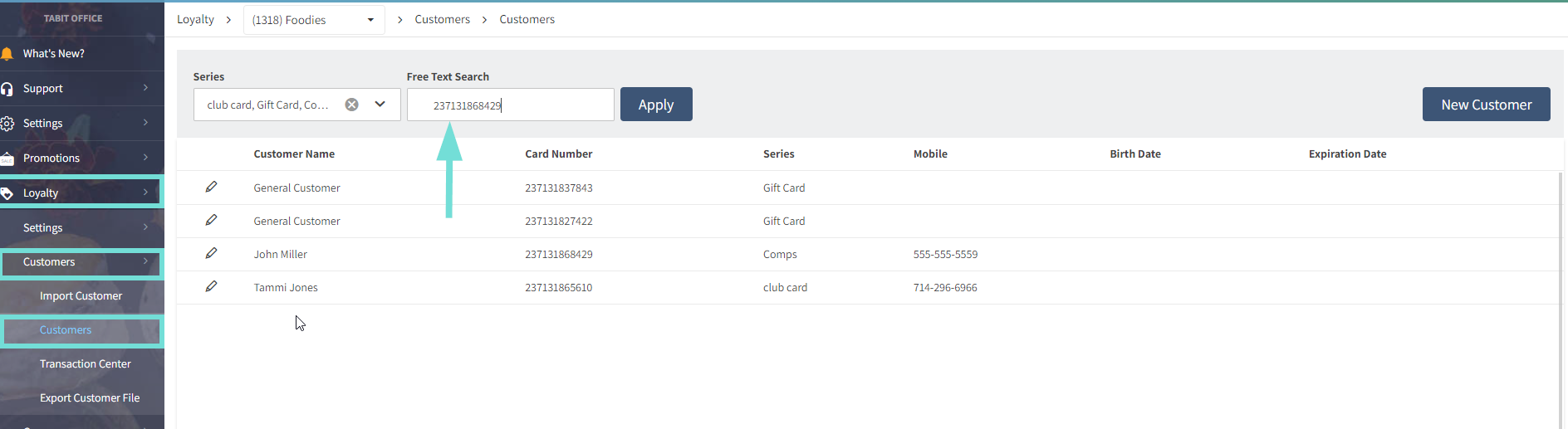Image resolution: width=1568 pixels, height=429 pixels.
Task: Select Import Customer from the sidebar
Action: (81, 295)
